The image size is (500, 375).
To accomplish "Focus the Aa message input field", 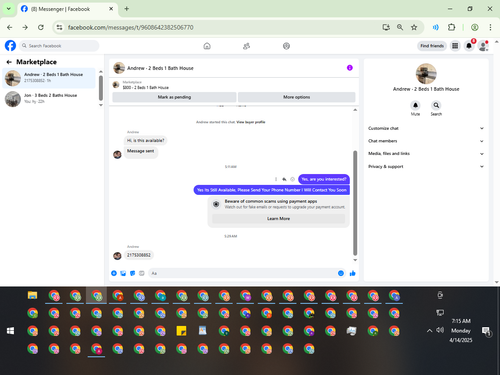I will click(x=247, y=273).
